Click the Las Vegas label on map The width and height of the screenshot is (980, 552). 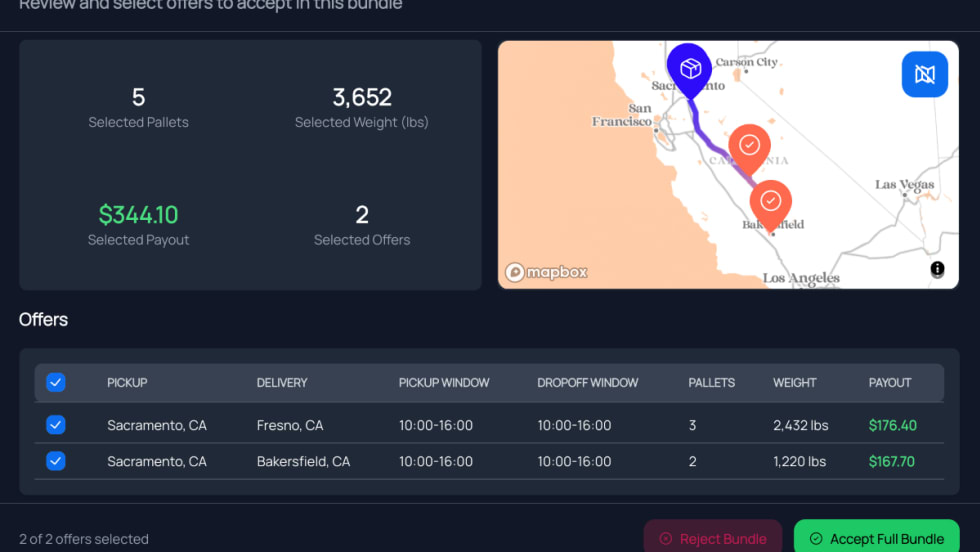point(905,185)
